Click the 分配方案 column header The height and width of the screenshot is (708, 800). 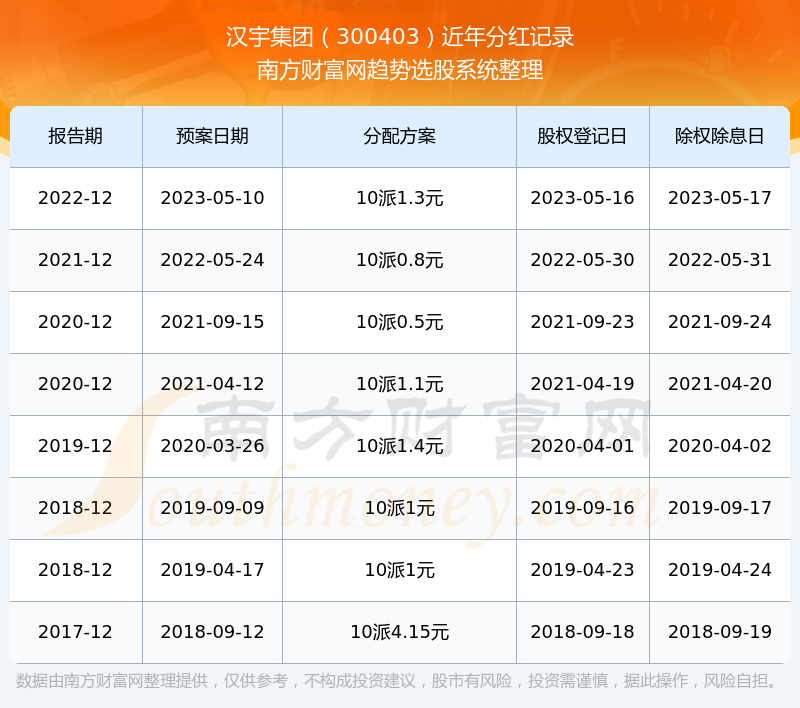tap(399, 136)
